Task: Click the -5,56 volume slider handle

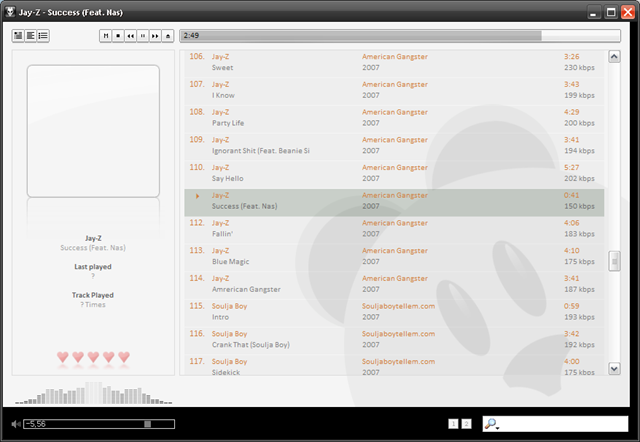Action: click(147, 424)
